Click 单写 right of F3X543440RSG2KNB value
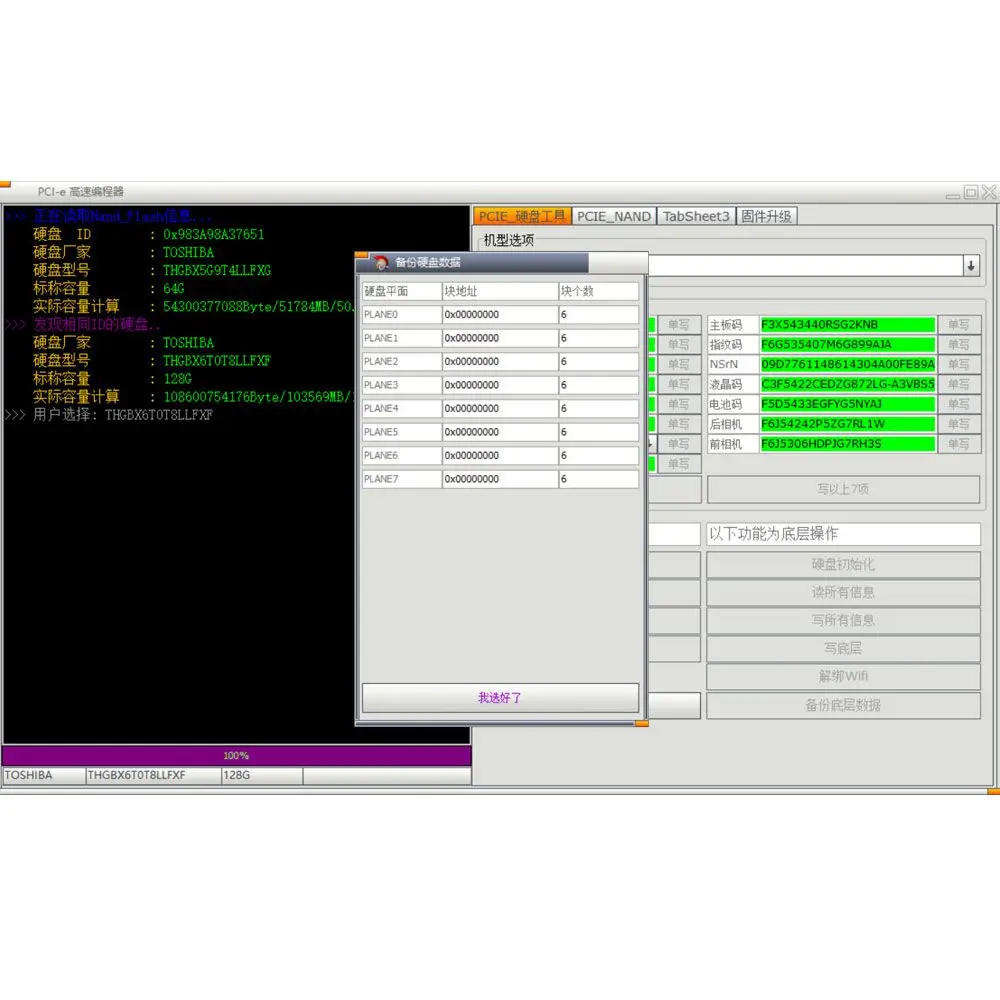1000x1000 pixels. pos(959,325)
